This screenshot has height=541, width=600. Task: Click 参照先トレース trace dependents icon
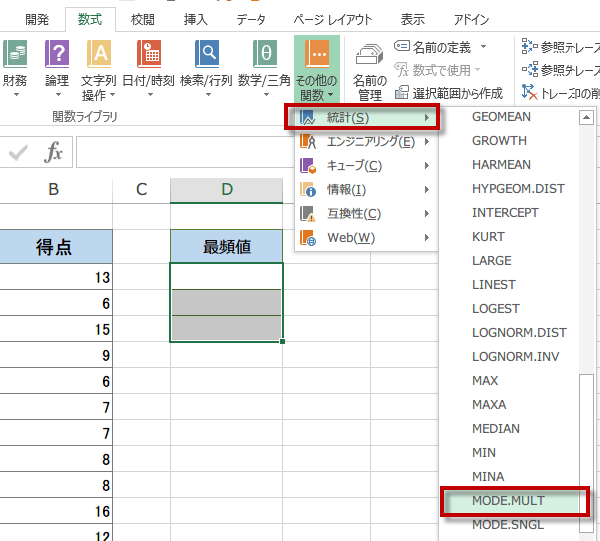[529, 70]
